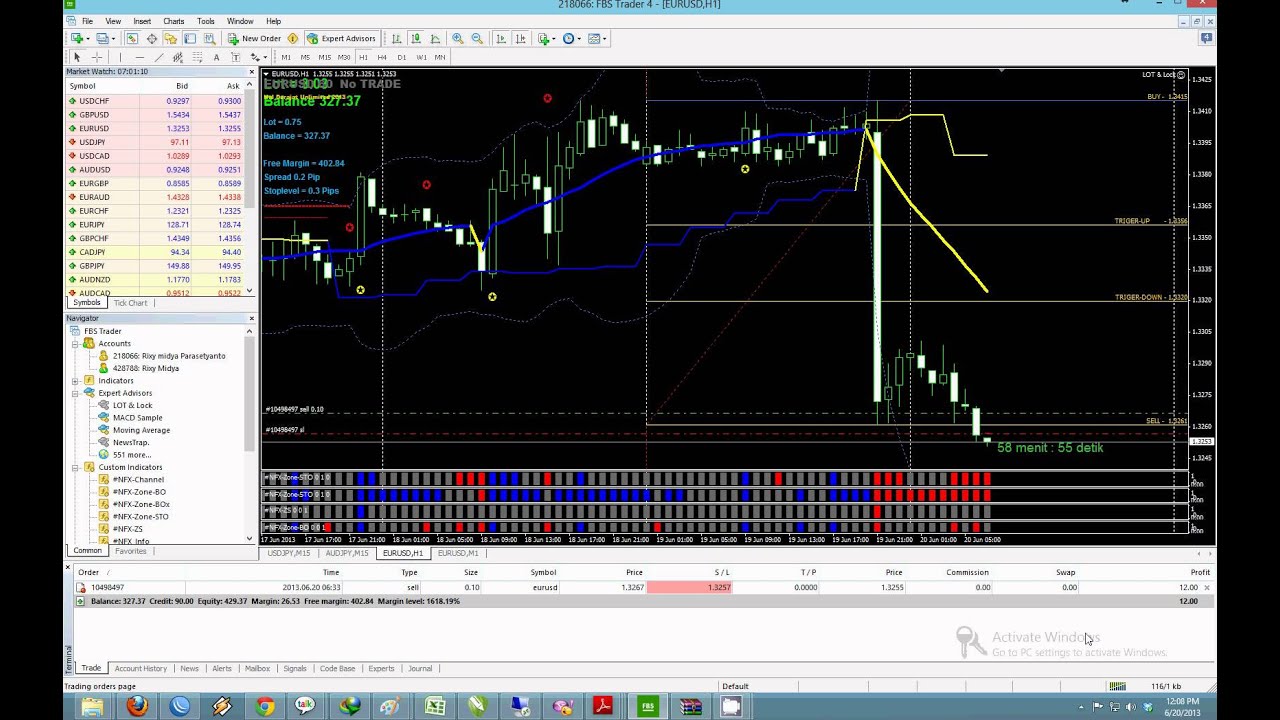Screen dimensions: 1280x720
Task: Open the new chart toolbar icon
Action: 77,38
